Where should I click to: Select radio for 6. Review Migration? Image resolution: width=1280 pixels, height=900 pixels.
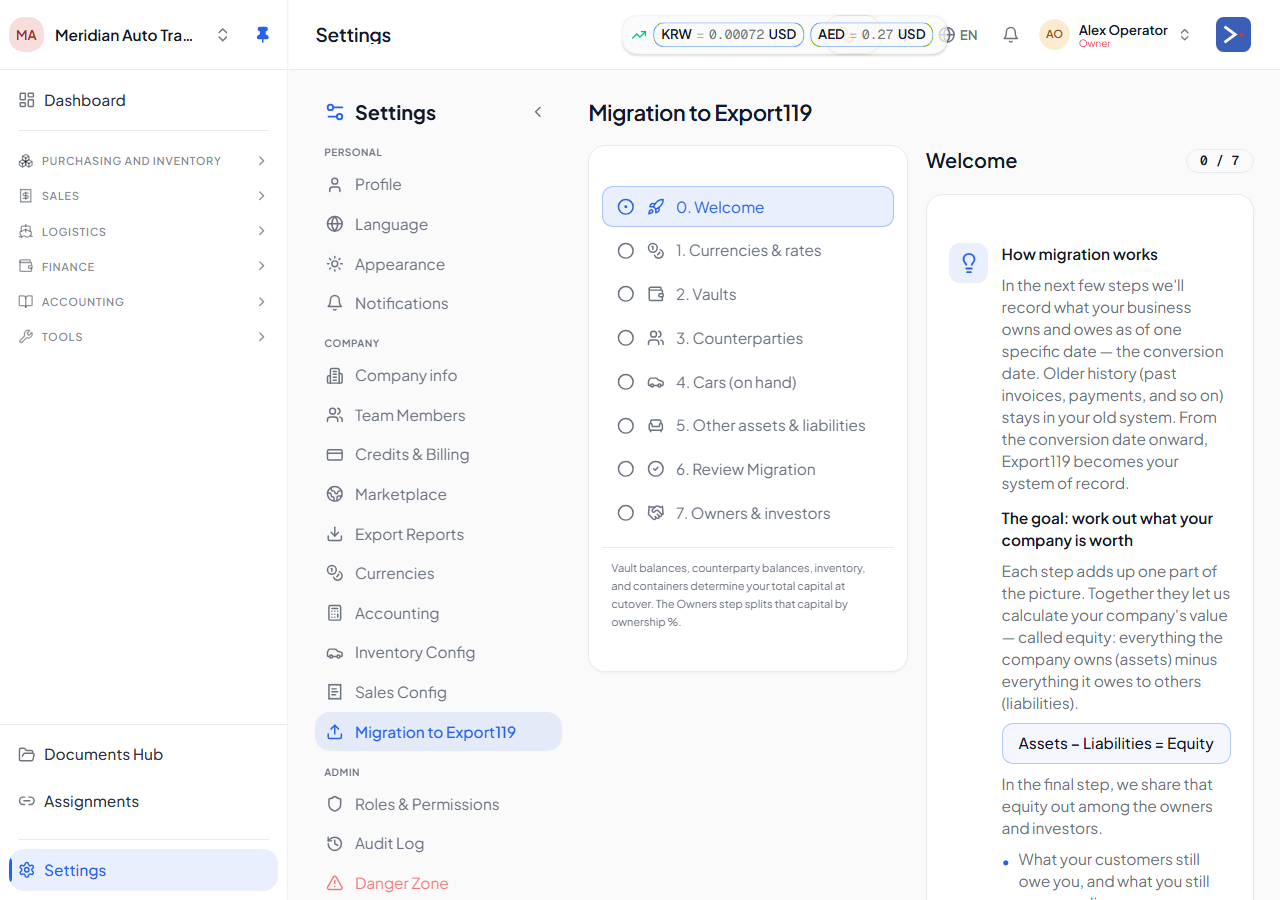tap(626, 469)
